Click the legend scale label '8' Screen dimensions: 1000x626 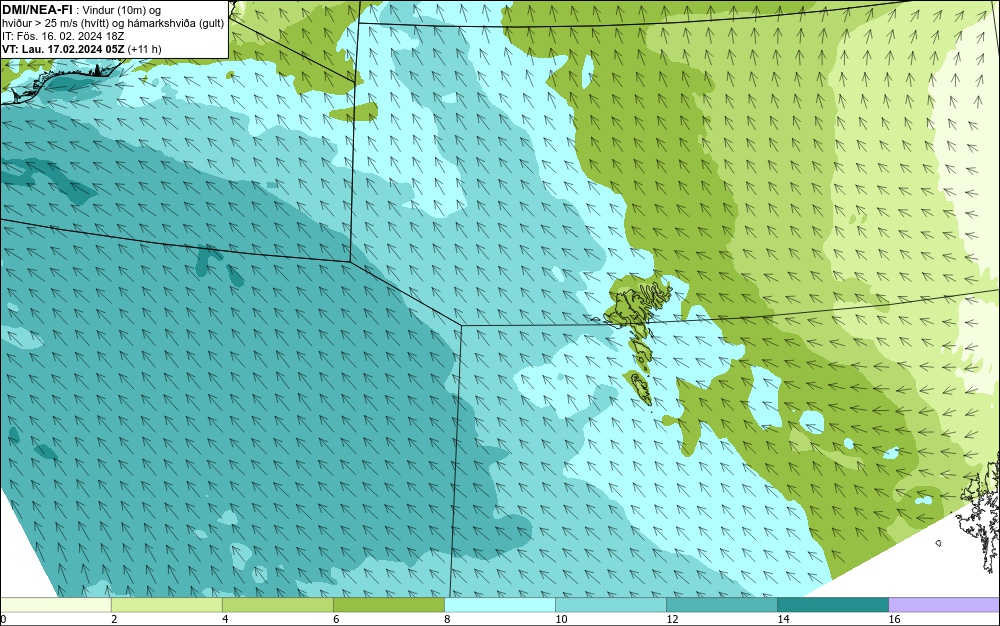(x=447, y=619)
